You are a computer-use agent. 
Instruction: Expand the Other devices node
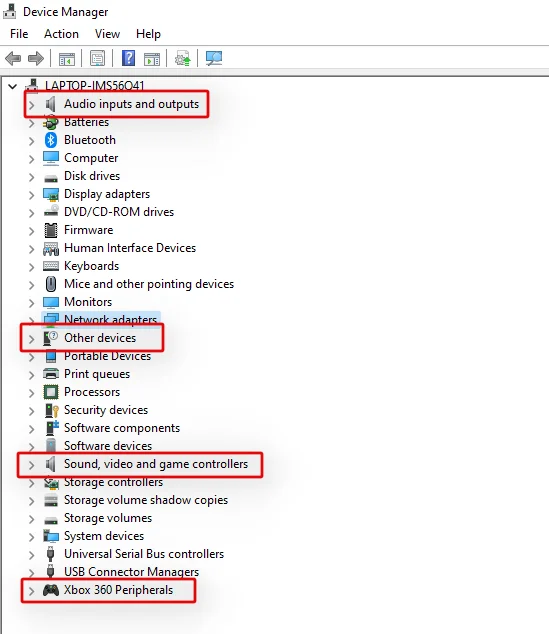click(x=32, y=338)
